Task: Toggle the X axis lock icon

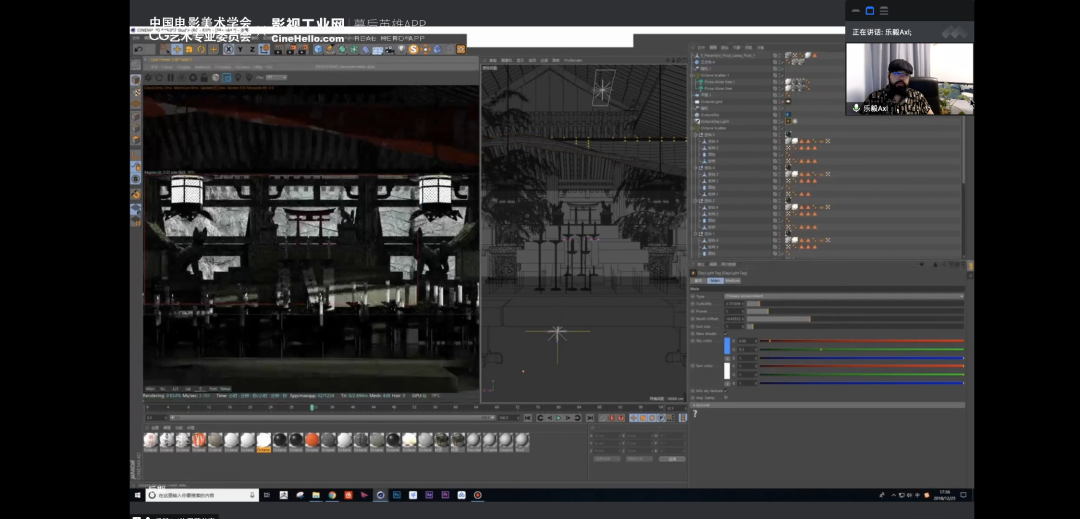Action: tap(228, 49)
